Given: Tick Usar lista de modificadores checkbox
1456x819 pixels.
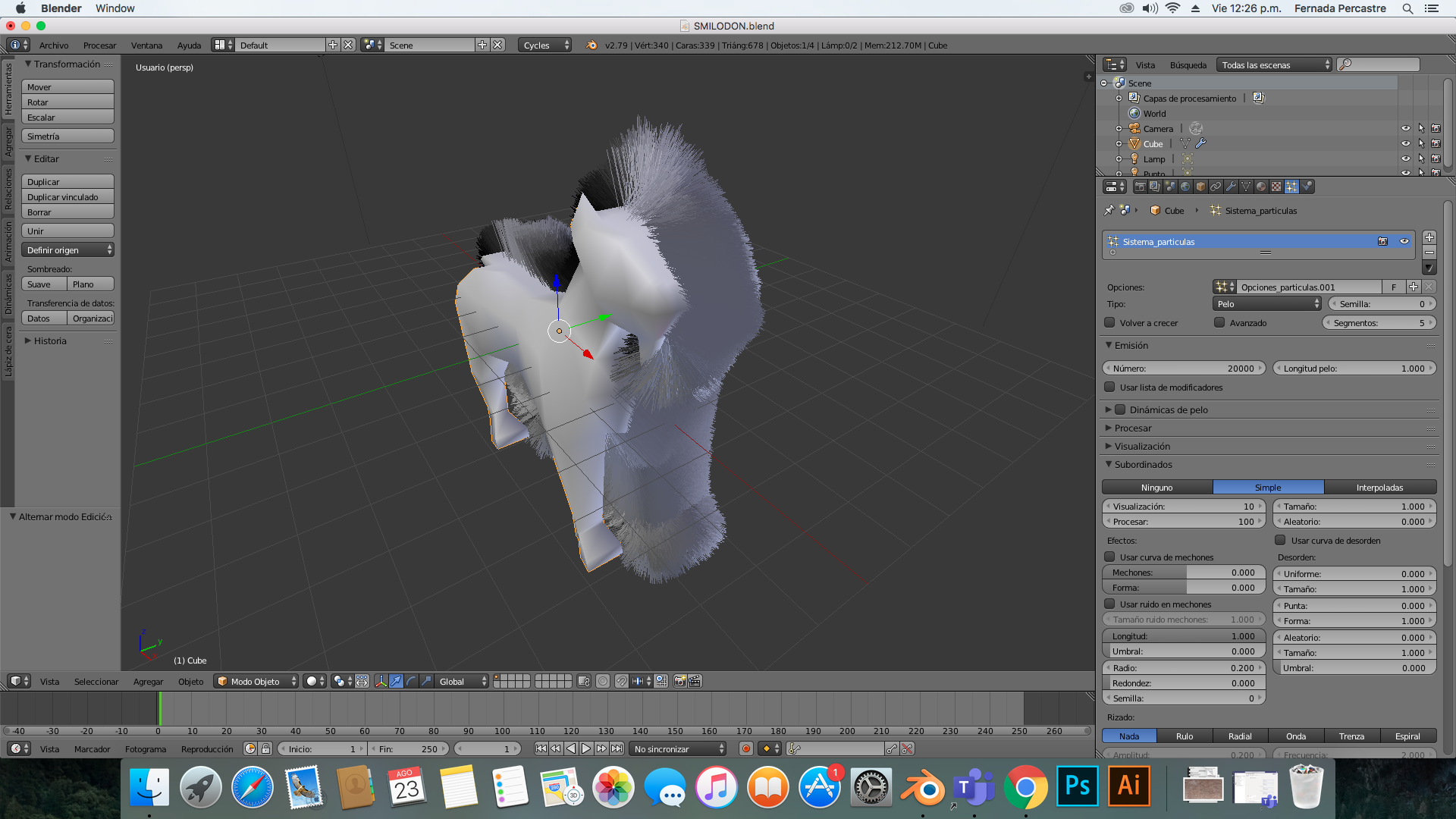Looking at the screenshot, I should point(1109,387).
